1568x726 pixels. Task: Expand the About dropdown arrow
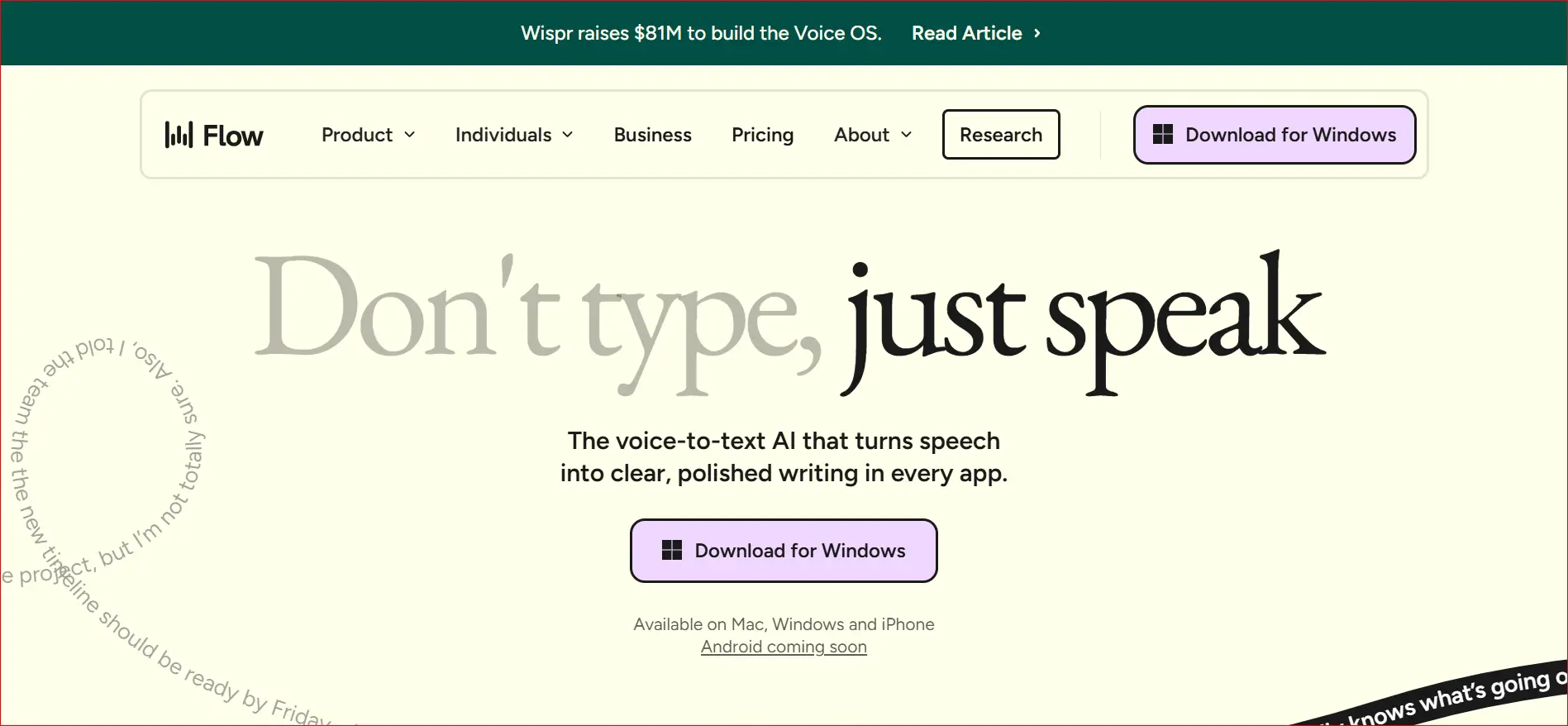pos(907,135)
